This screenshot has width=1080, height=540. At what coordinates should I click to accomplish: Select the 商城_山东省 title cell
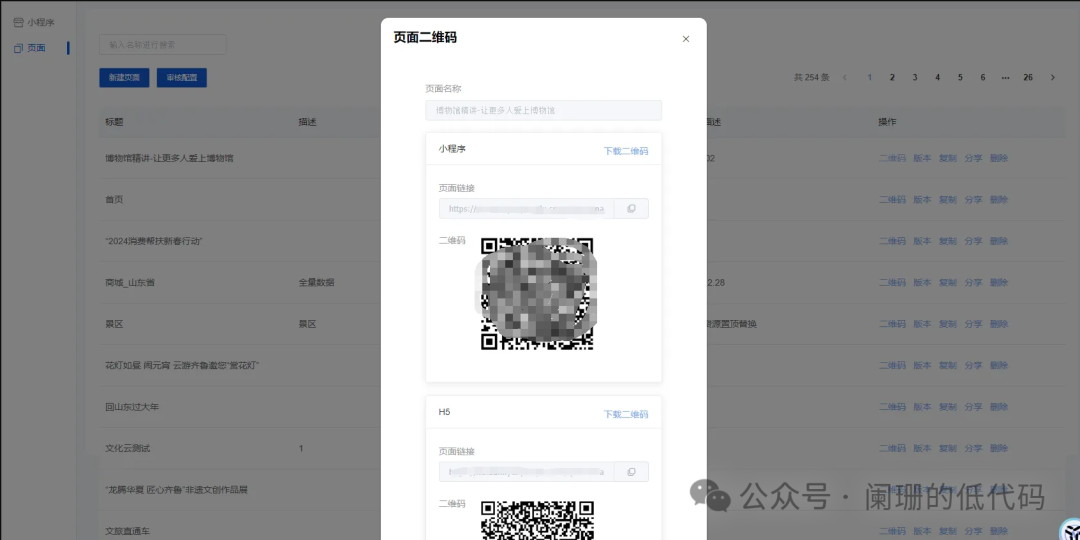point(130,282)
